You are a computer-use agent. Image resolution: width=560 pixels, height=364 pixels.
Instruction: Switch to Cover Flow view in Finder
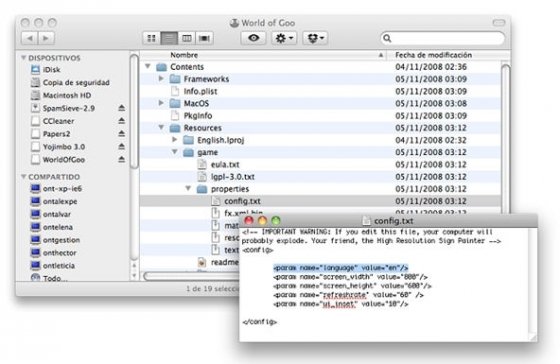click(x=204, y=38)
